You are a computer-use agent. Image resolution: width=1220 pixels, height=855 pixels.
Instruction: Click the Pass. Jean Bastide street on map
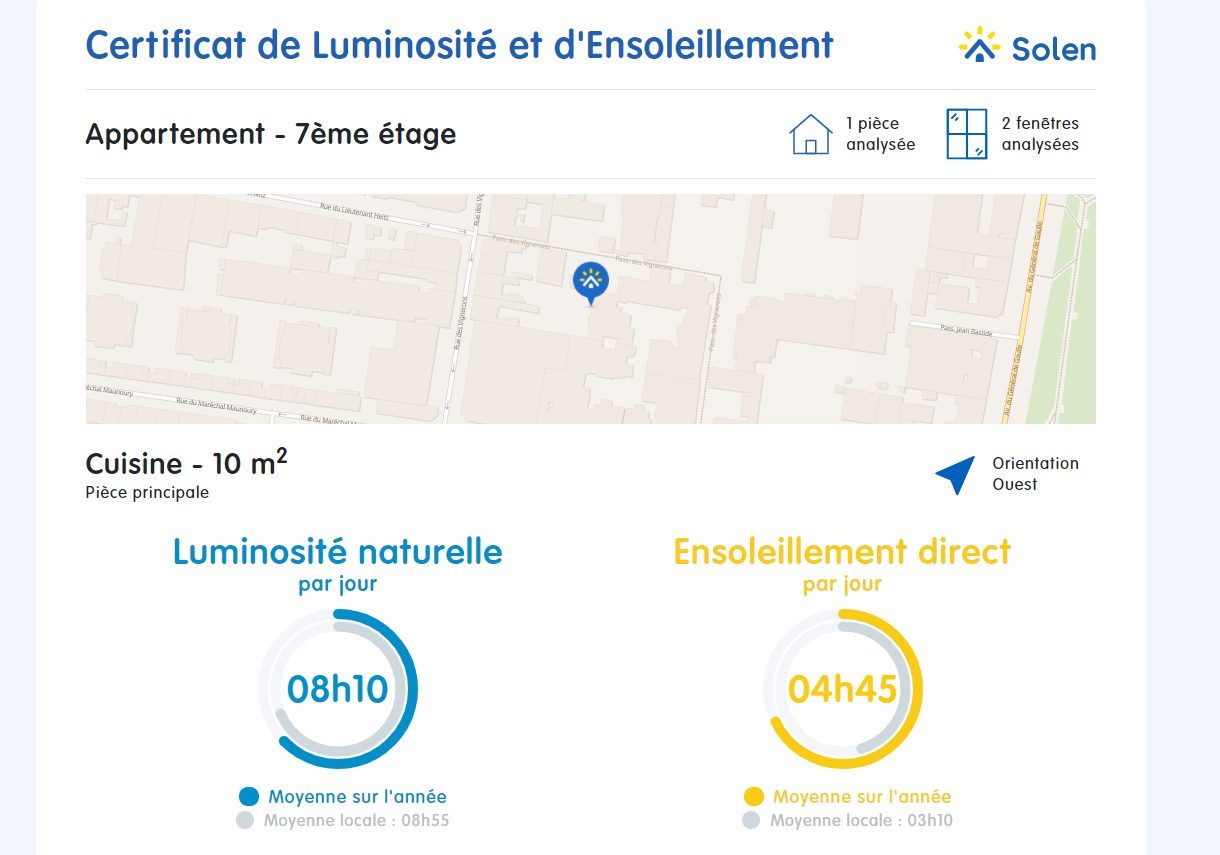(966, 331)
